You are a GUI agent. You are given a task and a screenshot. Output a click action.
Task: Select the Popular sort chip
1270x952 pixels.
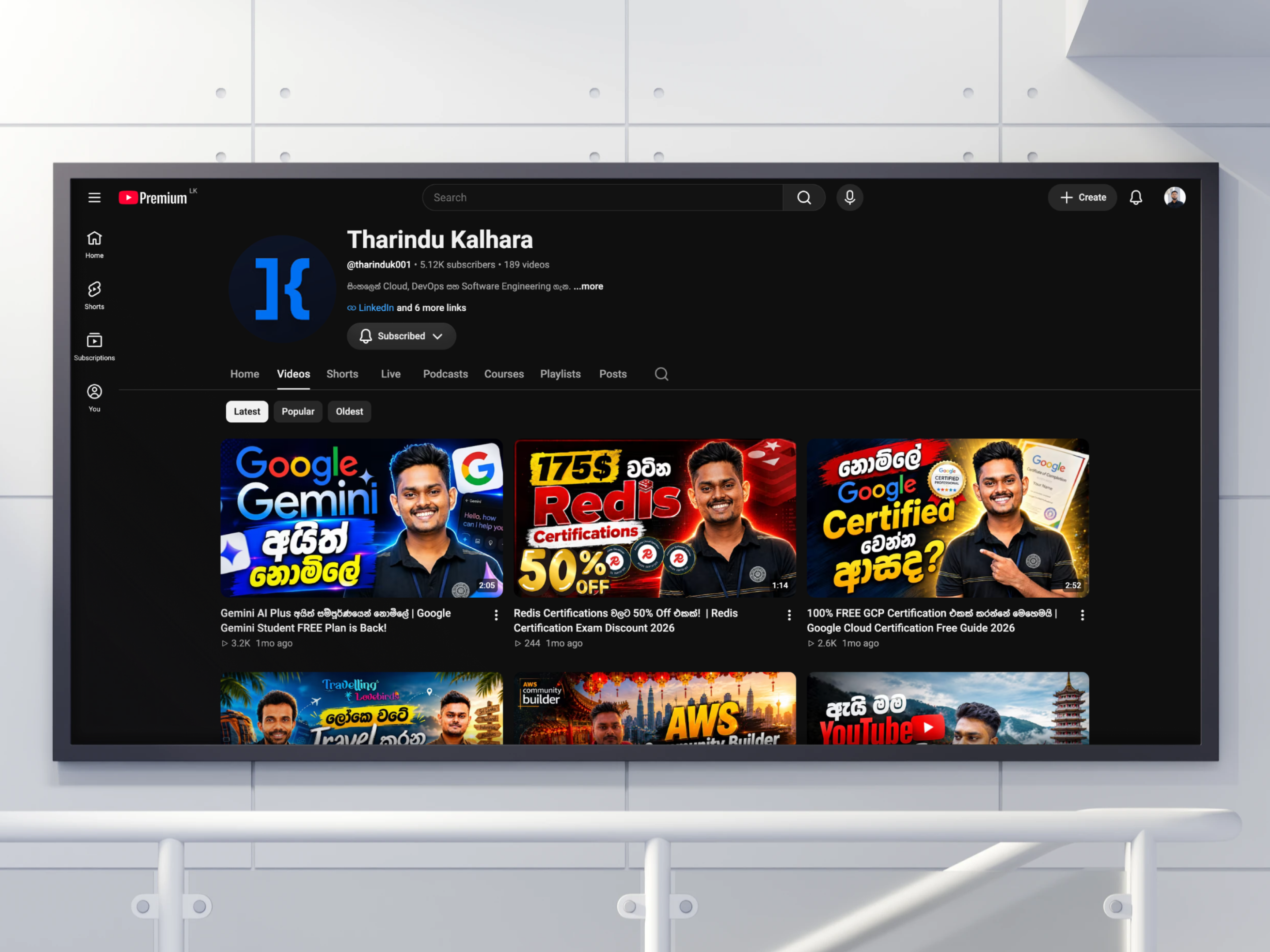pyautogui.click(x=298, y=412)
